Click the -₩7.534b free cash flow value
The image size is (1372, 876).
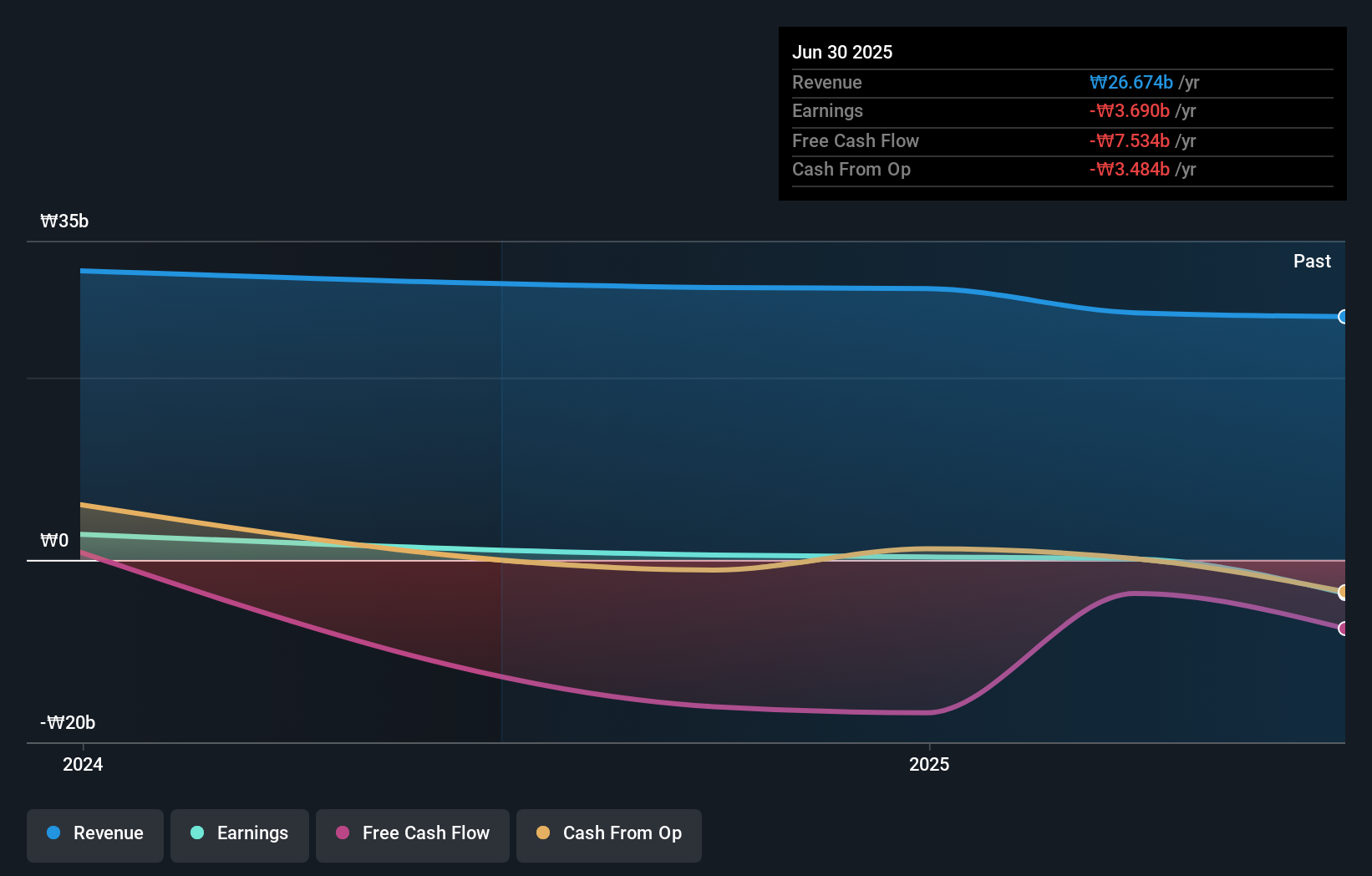pyautogui.click(x=1130, y=140)
